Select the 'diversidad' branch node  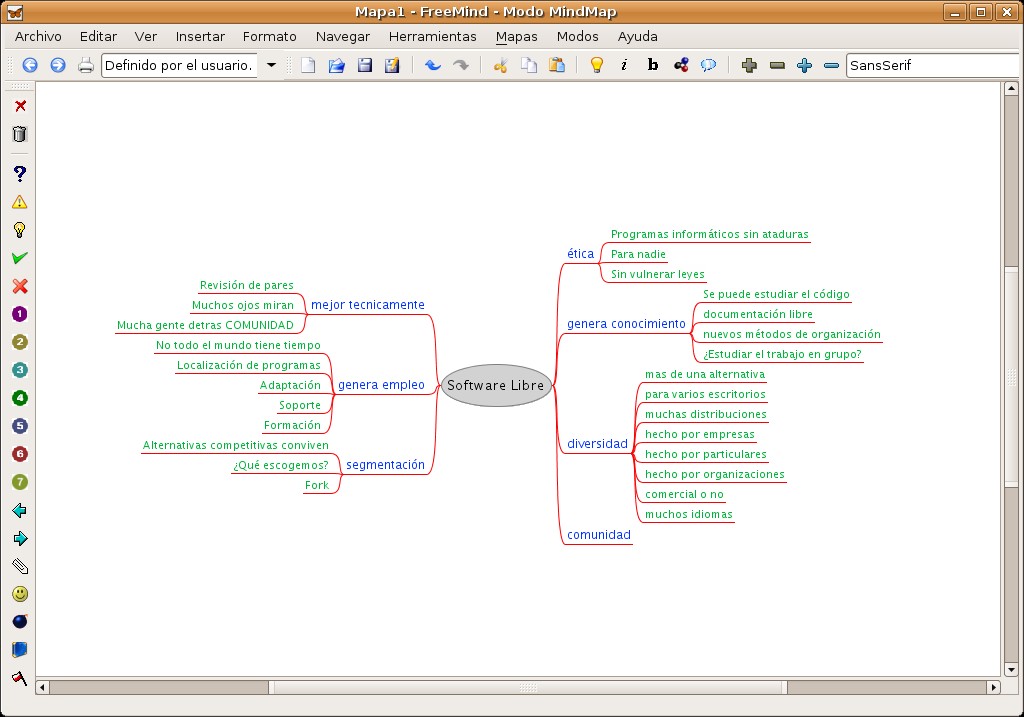click(597, 444)
